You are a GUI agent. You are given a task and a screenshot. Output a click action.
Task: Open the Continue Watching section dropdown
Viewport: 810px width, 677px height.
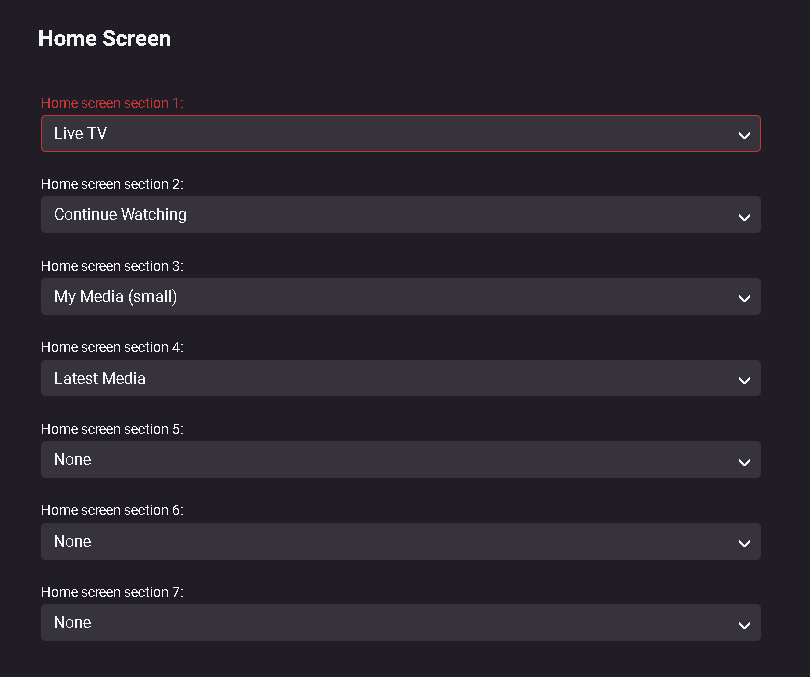point(400,215)
